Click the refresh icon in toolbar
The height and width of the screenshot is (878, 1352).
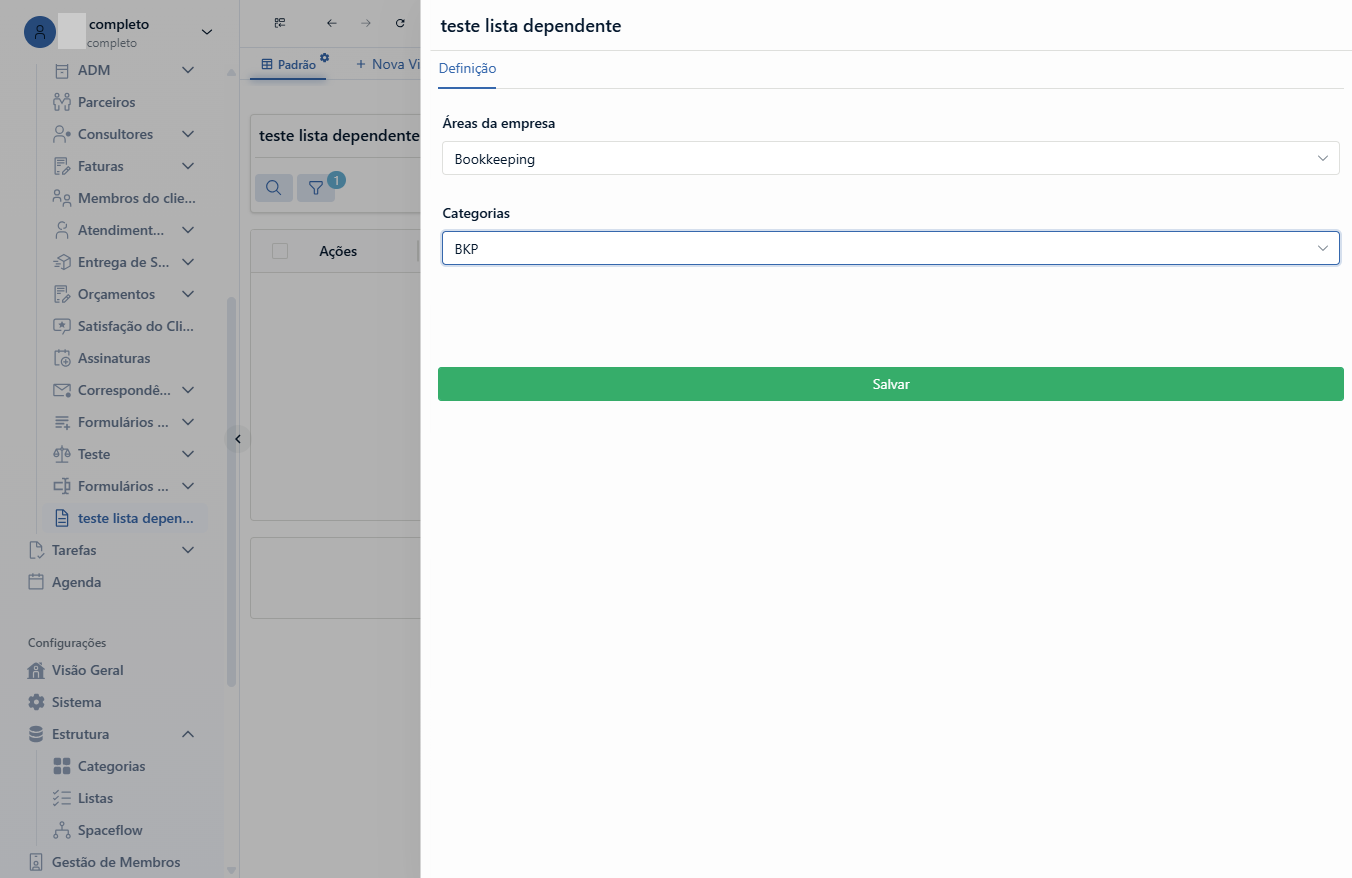[400, 23]
